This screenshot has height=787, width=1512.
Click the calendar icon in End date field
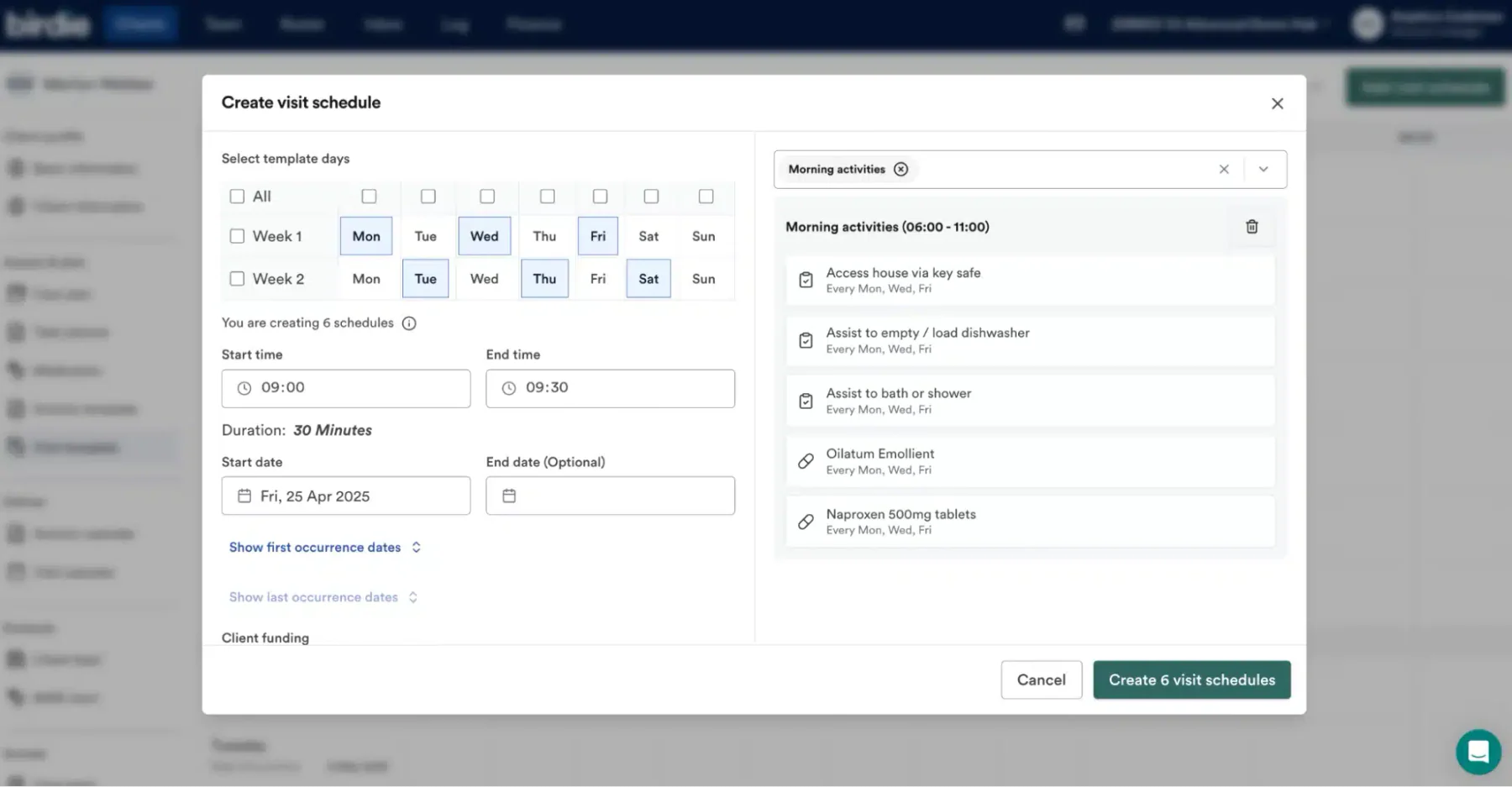[x=509, y=496]
